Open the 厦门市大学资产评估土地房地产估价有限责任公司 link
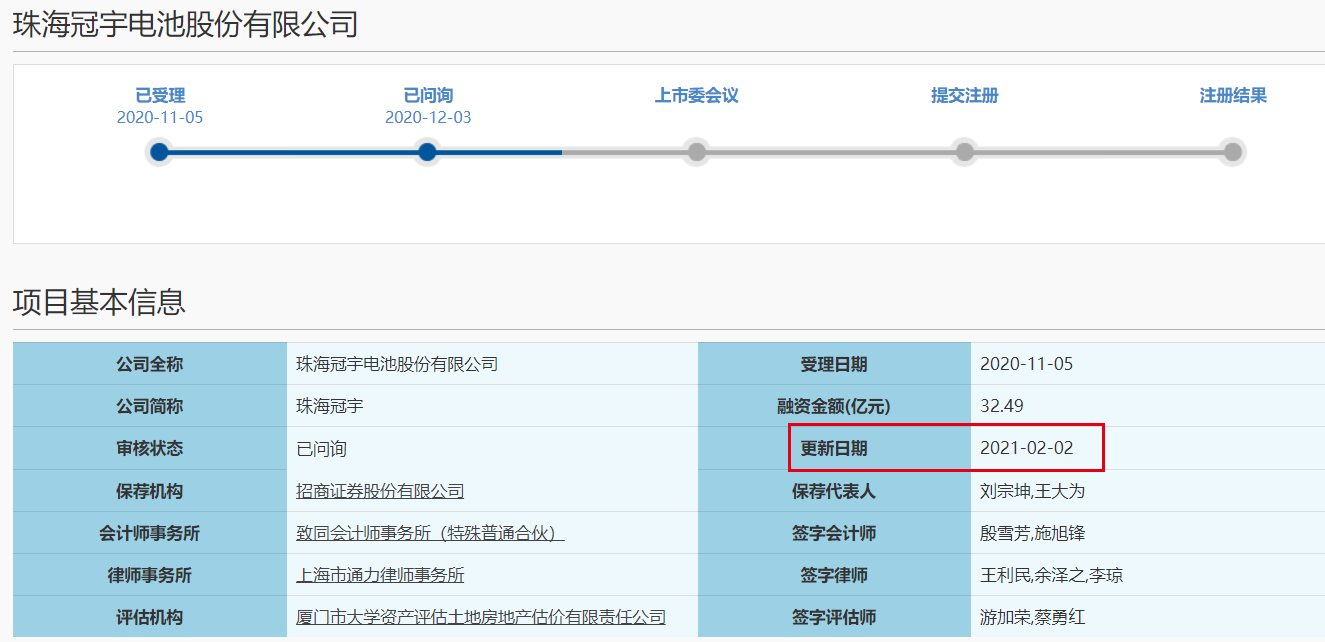 481,617
